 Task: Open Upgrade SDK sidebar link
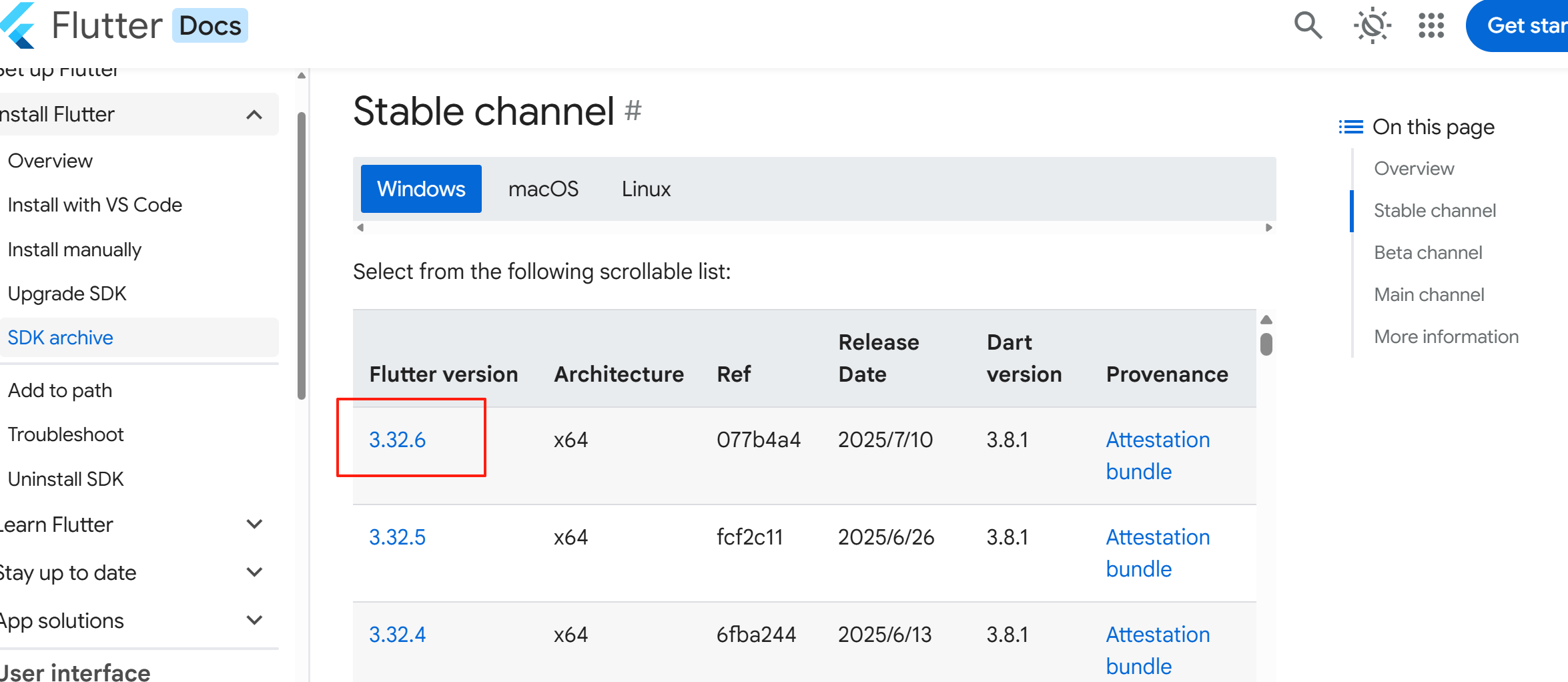[67, 294]
